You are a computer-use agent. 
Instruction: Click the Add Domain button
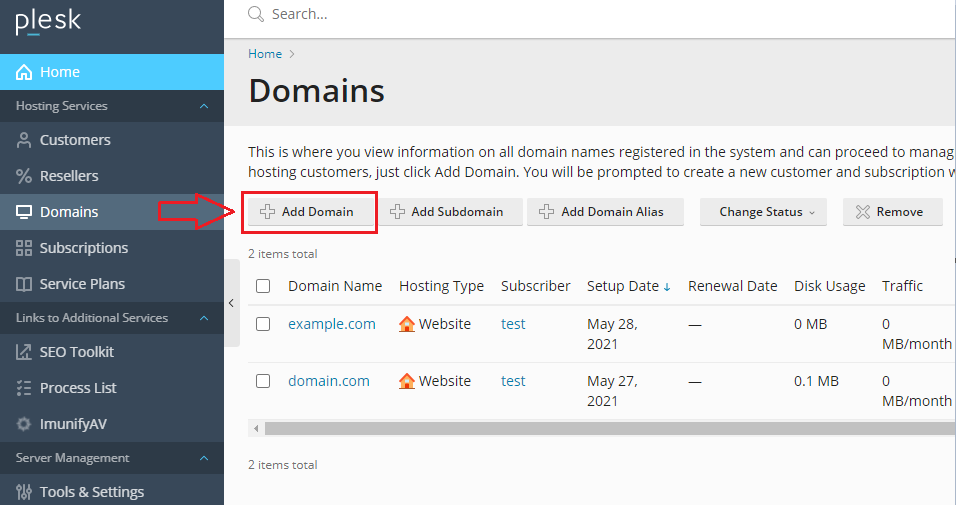click(x=307, y=212)
